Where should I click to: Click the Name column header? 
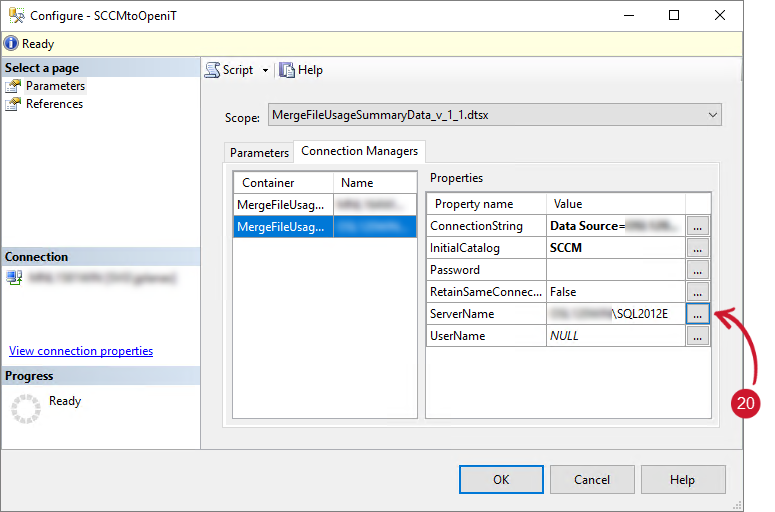coord(375,183)
